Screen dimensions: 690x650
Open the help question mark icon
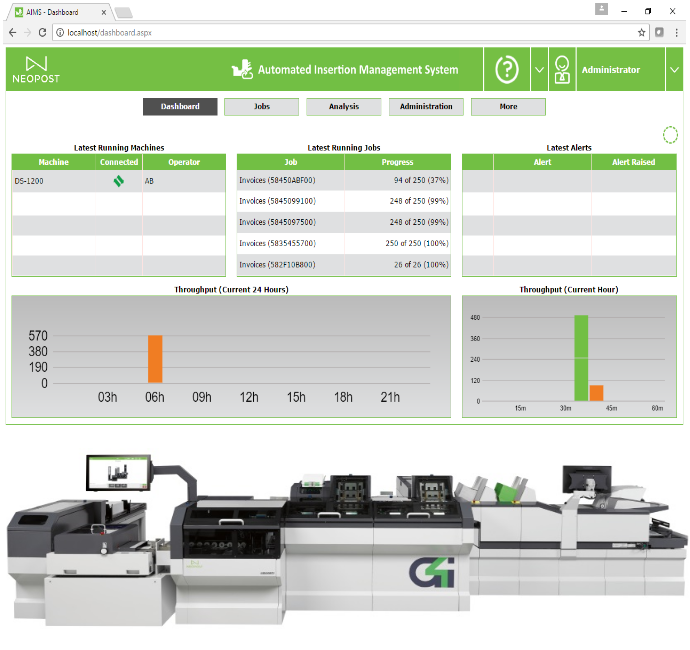point(508,70)
